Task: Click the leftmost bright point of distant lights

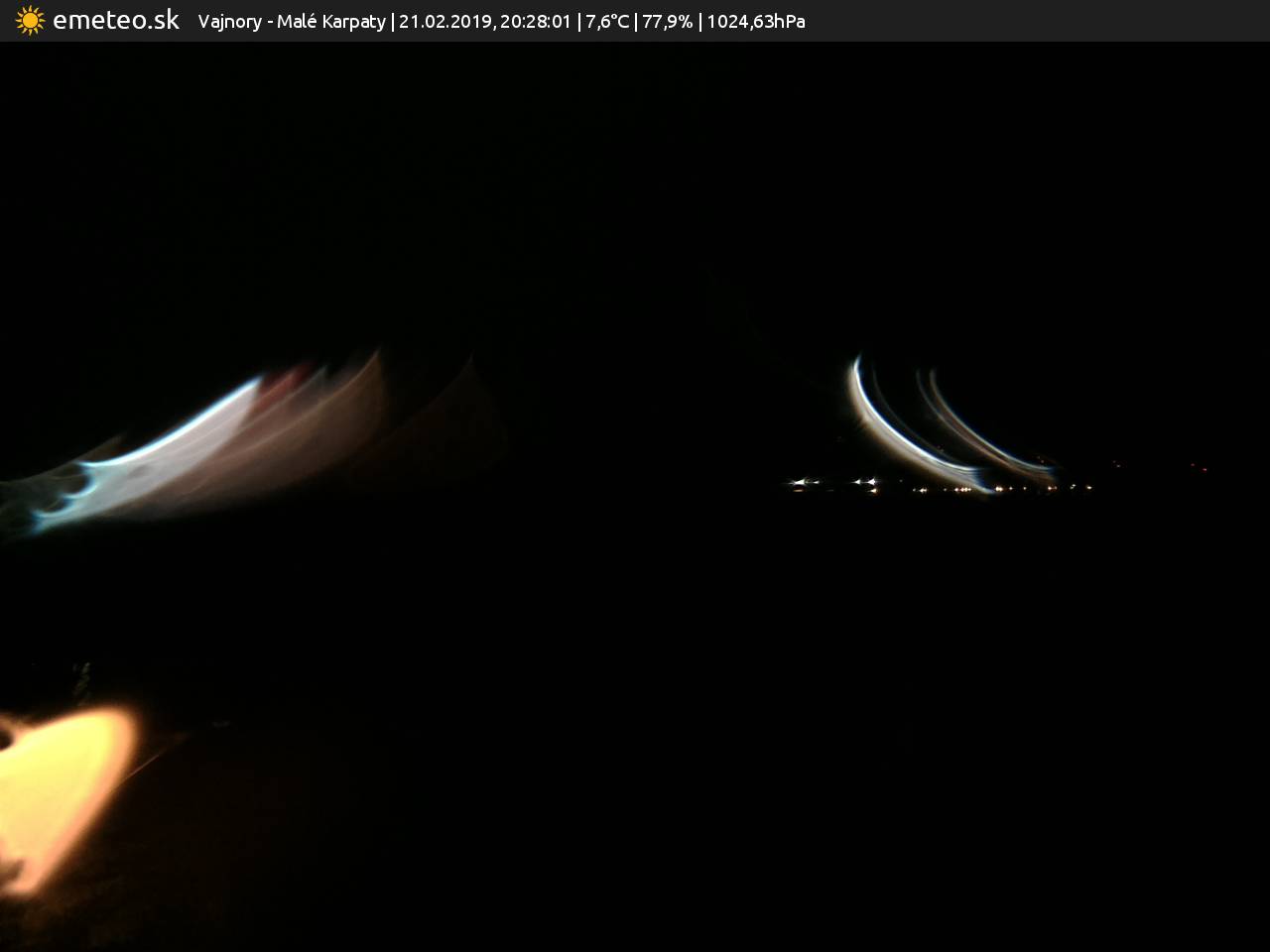Action: (x=797, y=483)
